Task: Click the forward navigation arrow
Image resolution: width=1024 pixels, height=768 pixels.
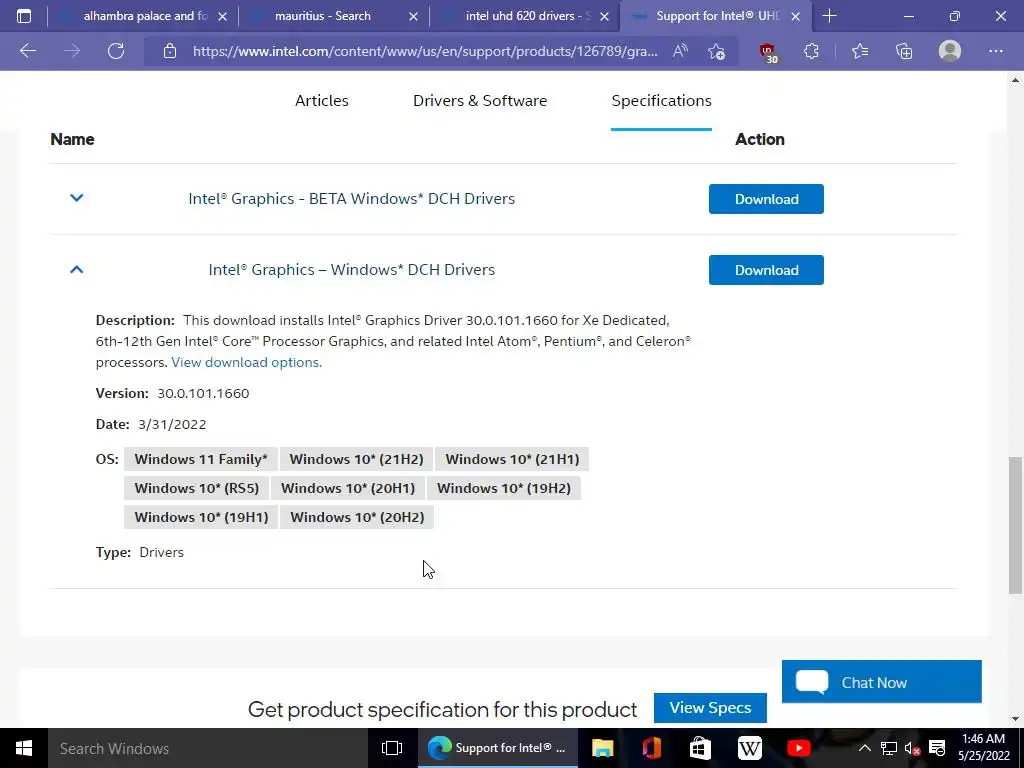Action: click(x=72, y=51)
